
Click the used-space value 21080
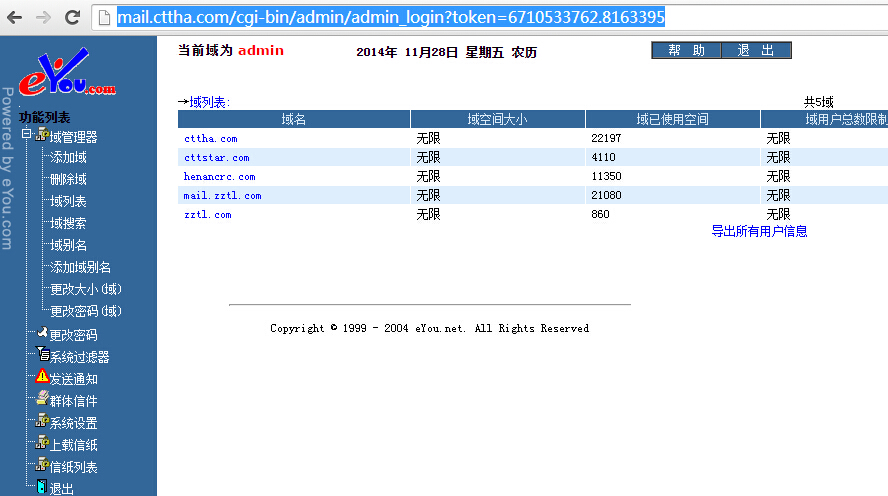click(606, 195)
